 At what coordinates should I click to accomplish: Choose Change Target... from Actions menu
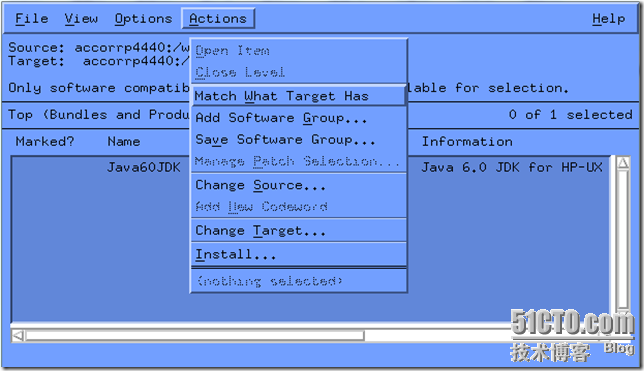[x=299, y=231]
